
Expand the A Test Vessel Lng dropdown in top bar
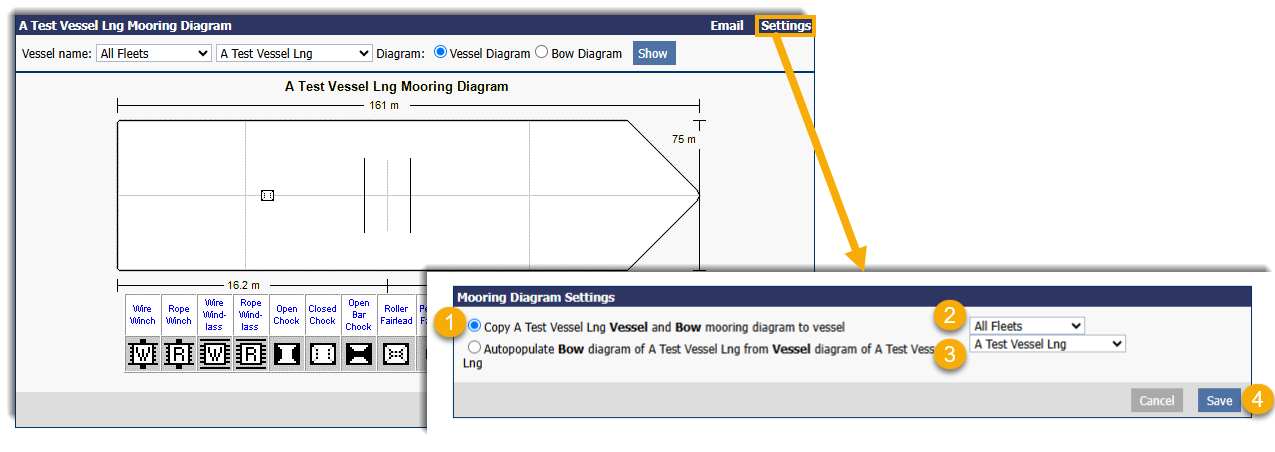coord(294,54)
